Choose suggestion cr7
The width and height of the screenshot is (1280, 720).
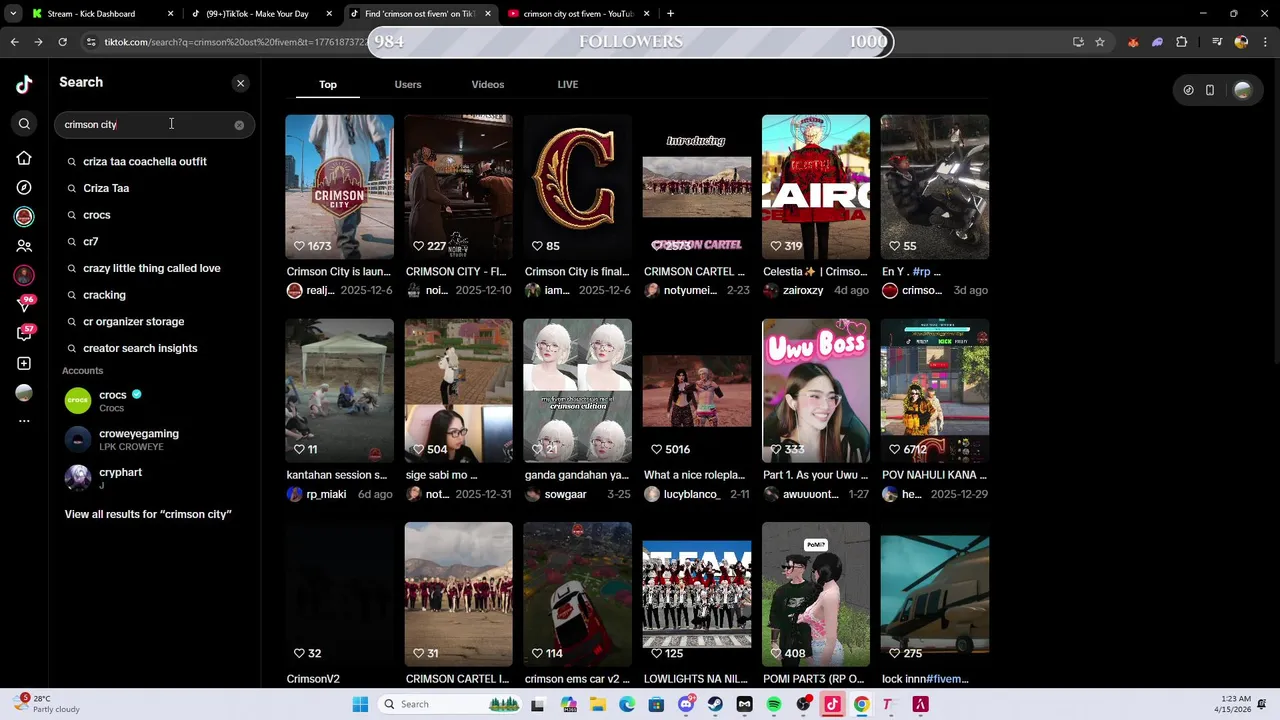click(x=91, y=241)
